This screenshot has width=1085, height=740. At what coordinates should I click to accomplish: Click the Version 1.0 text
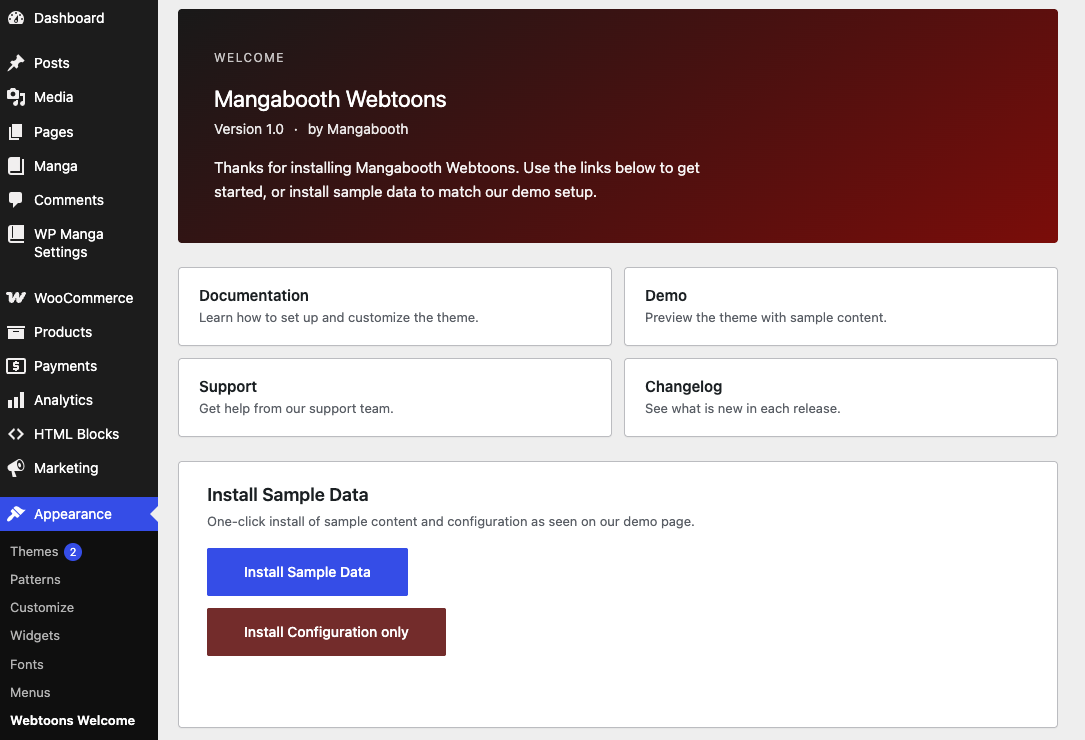coord(248,129)
